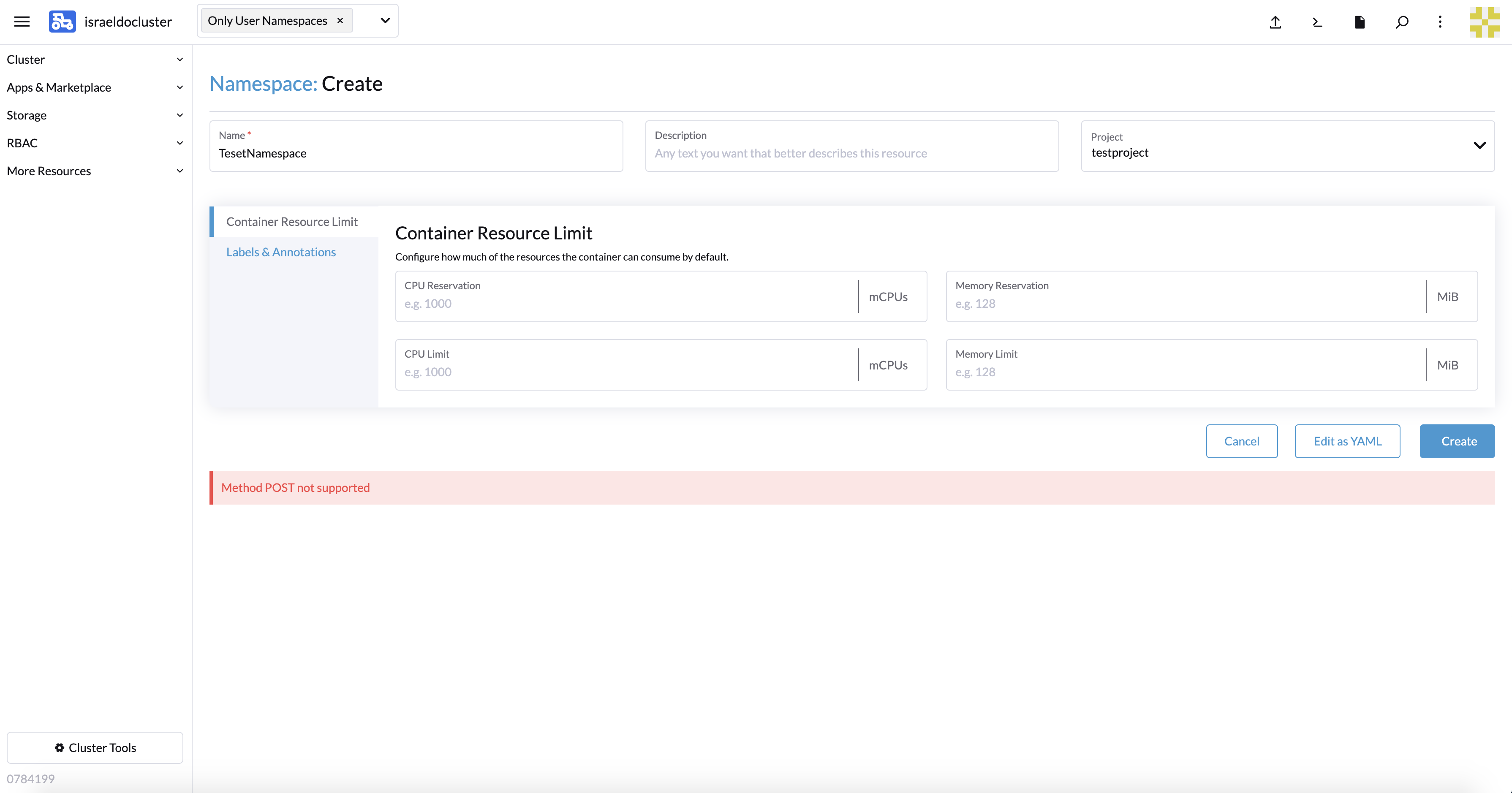The height and width of the screenshot is (793, 1512).
Task: Open the three-dot actions menu icon
Action: coord(1440,22)
